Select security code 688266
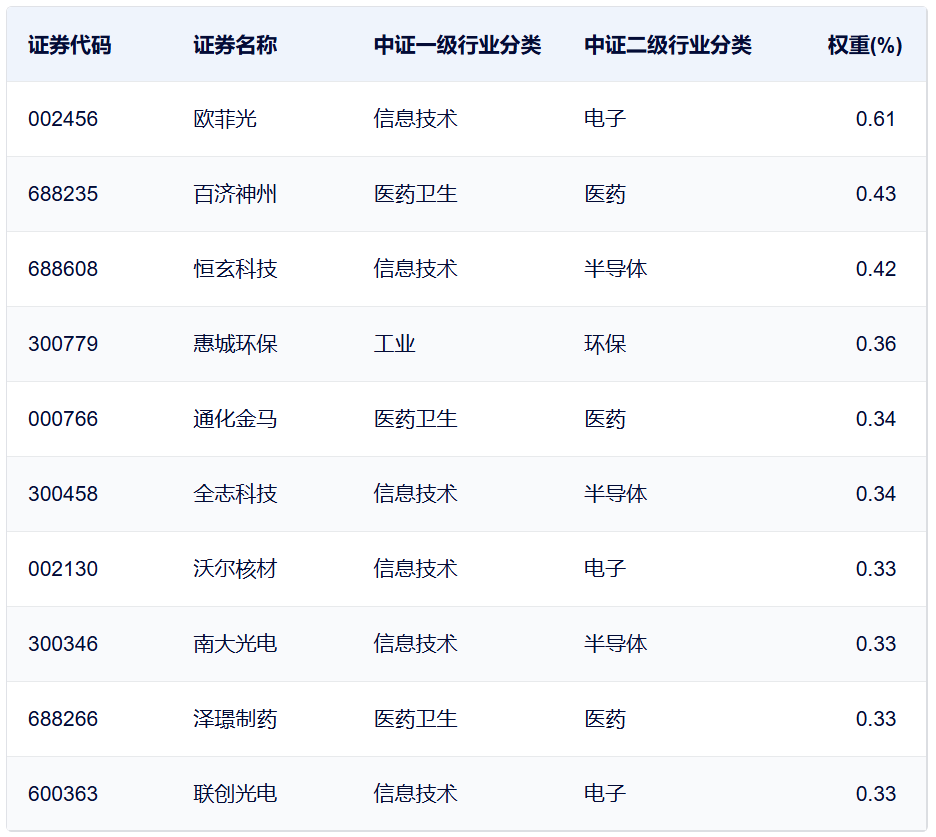This screenshot has height=837, width=936. (63, 719)
